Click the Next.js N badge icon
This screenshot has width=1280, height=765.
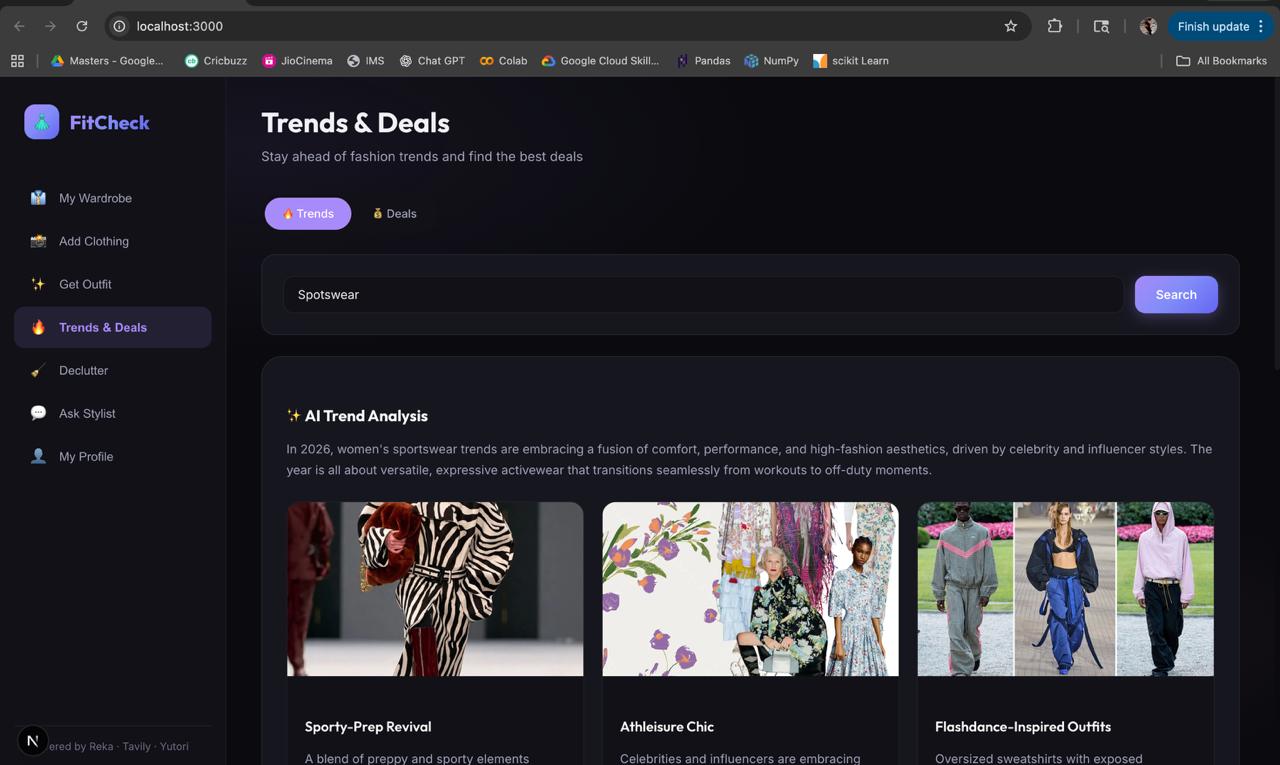(x=32, y=741)
